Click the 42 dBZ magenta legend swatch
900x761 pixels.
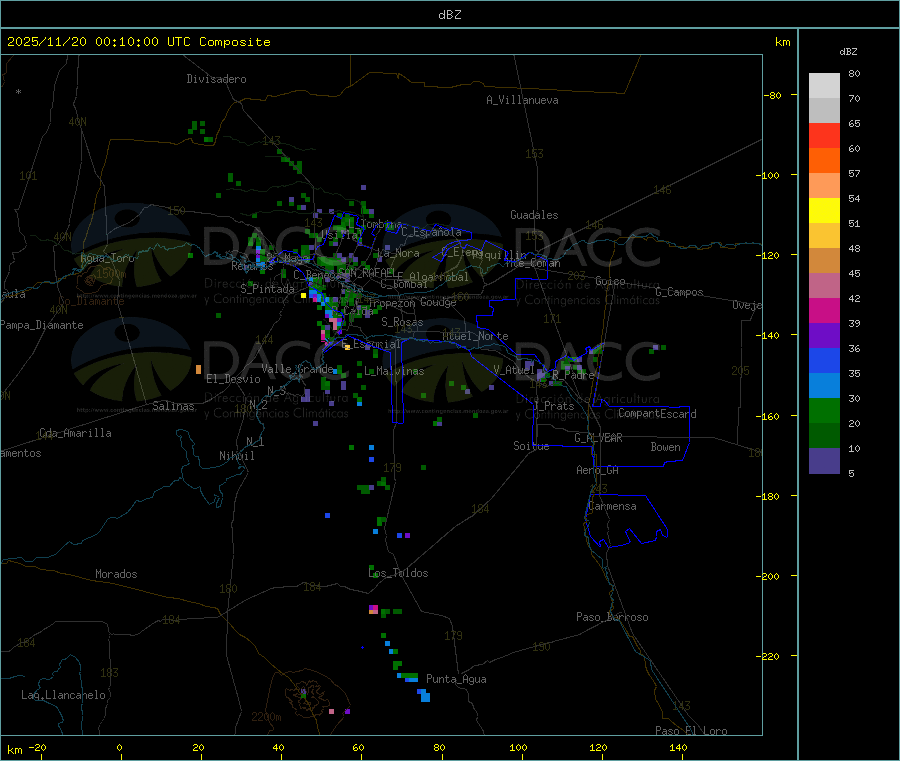pyautogui.click(x=824, y=310)
